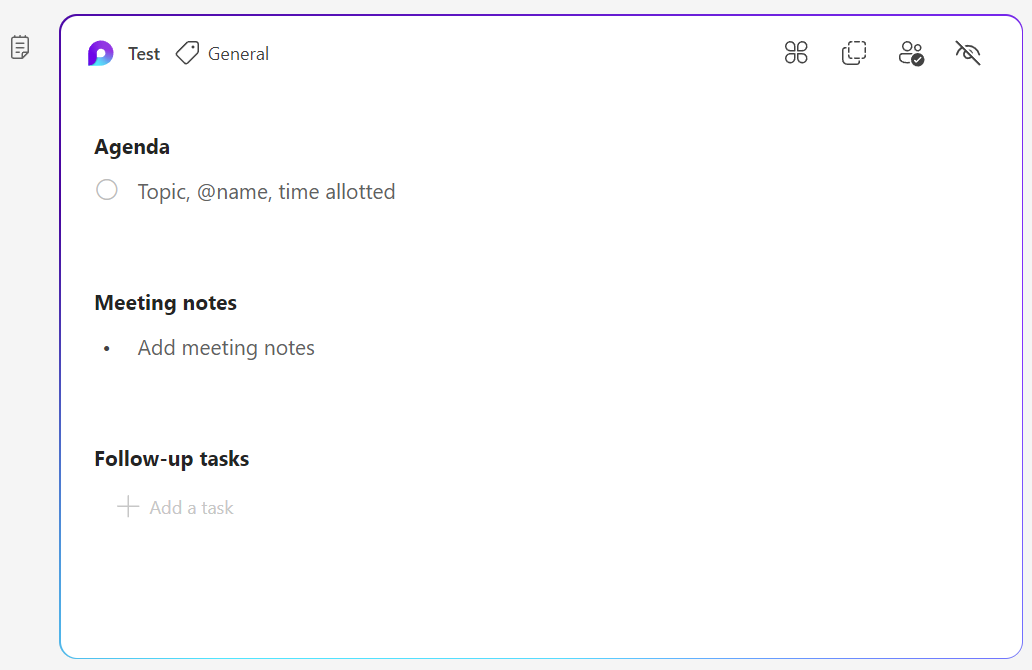The width and height of the screenshot is (1032, 670).
Task: Click the sensitivity label tag icon
Action: [x=187, y=53]
